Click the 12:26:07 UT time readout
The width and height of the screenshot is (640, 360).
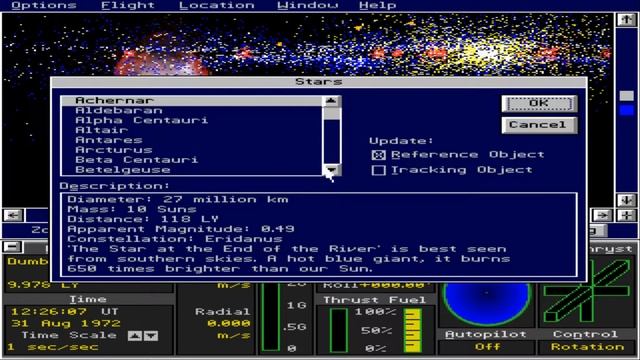tap(64, 311)
